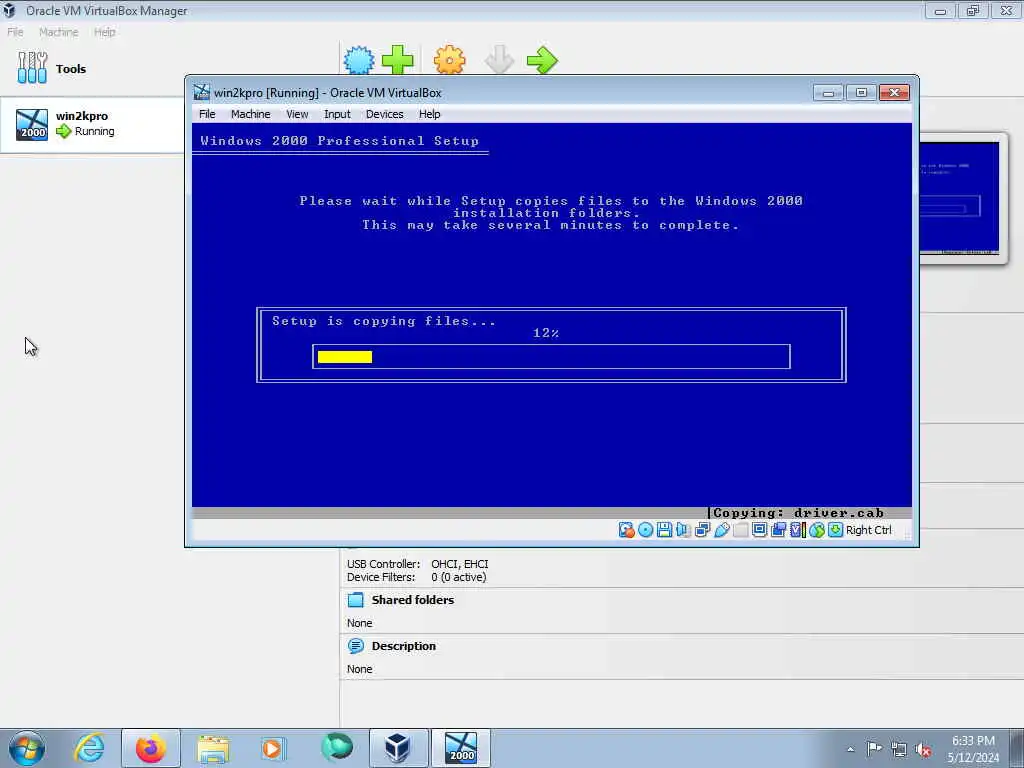Click the Description section header
Screen dimensions: 1024x768
(x=403, y=646)
